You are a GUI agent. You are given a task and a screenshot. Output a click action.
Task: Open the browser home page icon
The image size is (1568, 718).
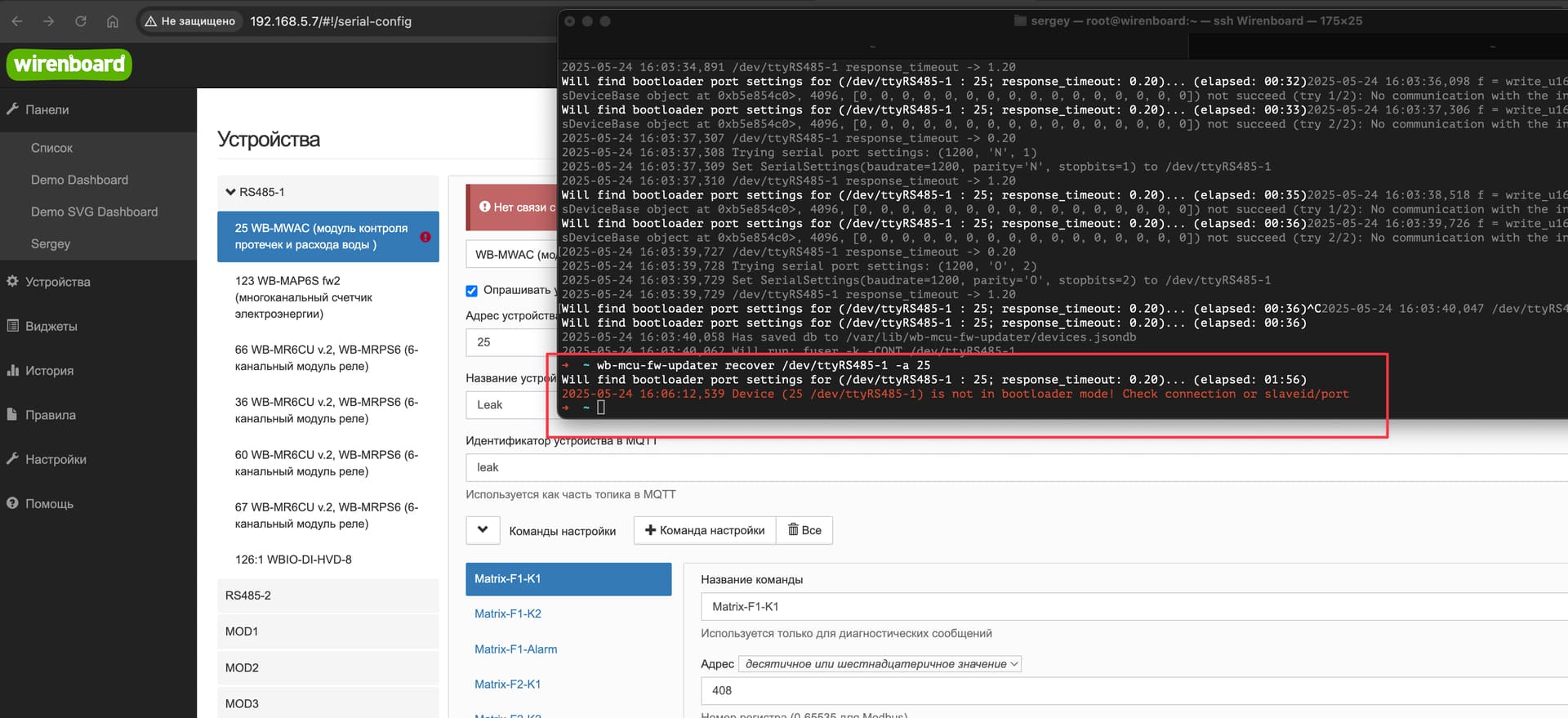point(113,21)
